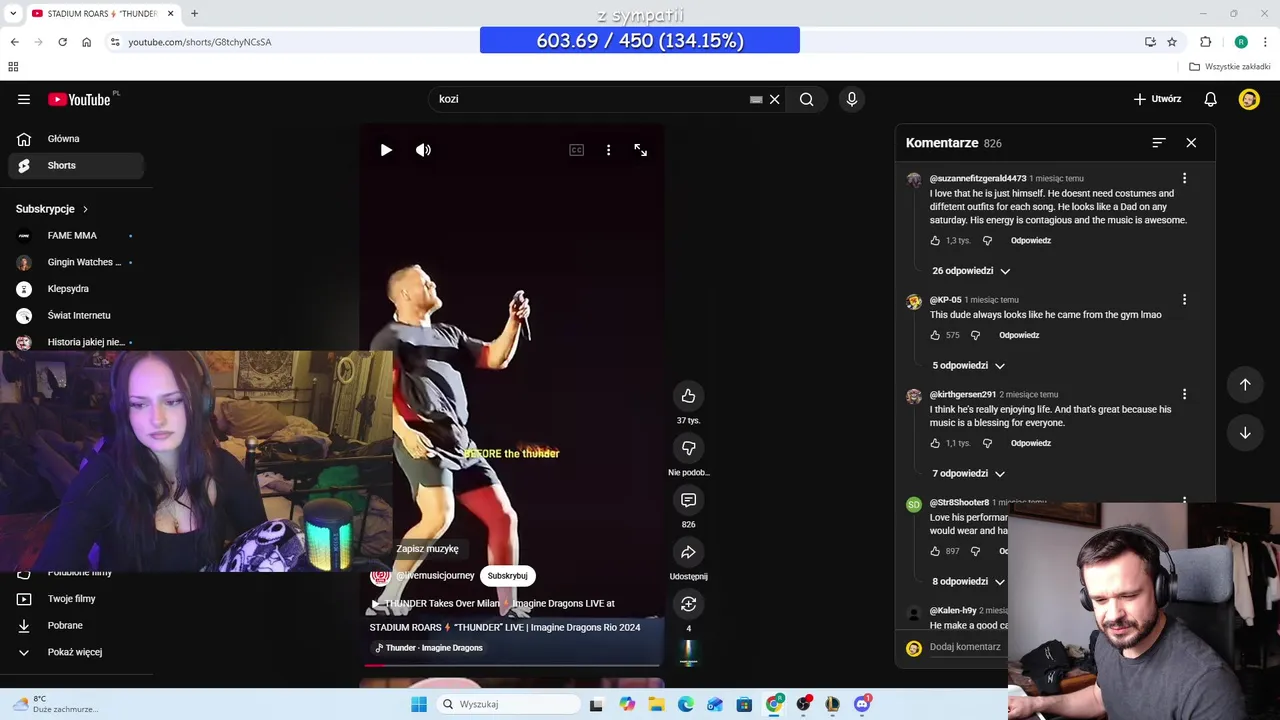Open the sound thumbnail below remix
This screenshot has height=720, width=1280.
pyautogui.click(x=688, y=652)
